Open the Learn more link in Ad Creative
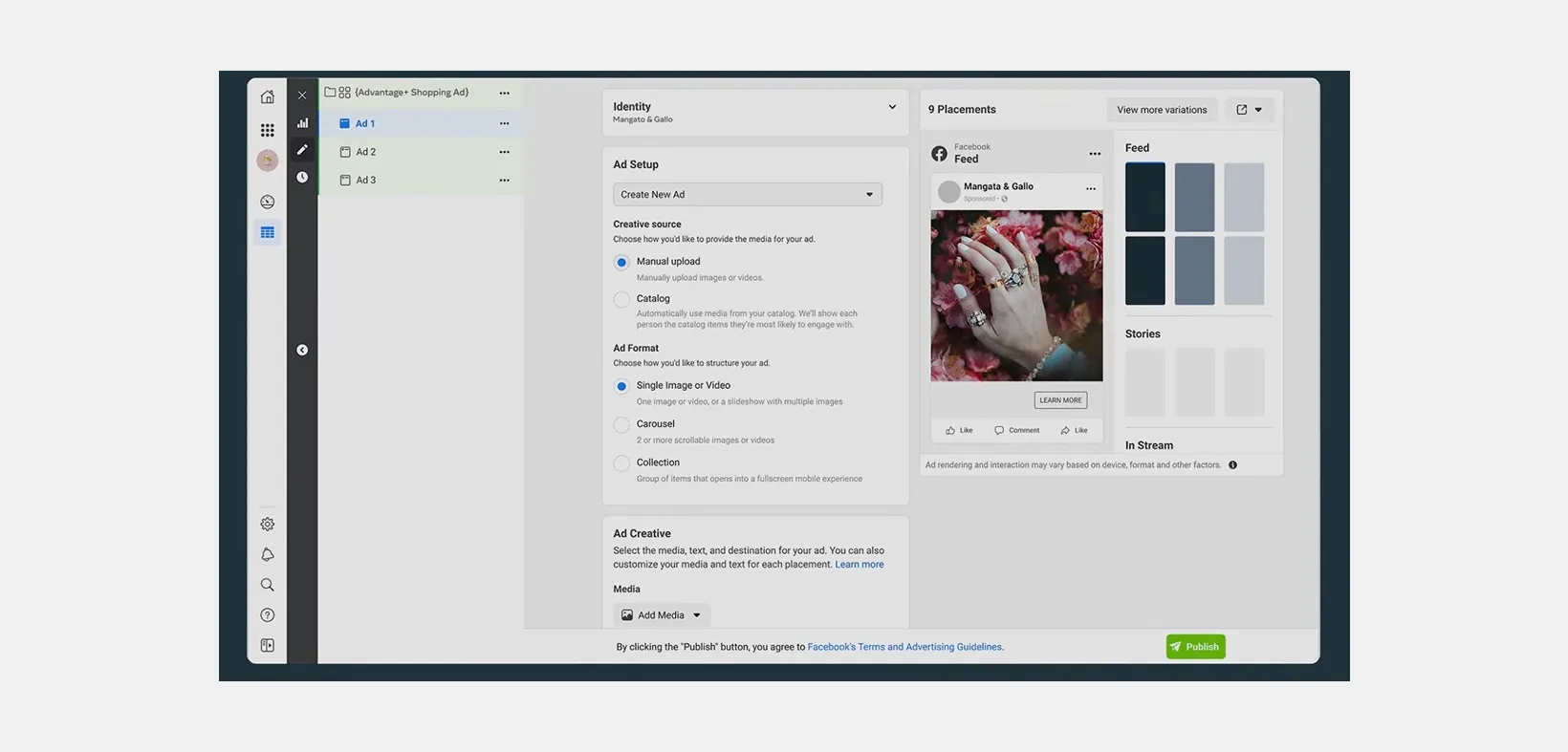 point(860,565)
